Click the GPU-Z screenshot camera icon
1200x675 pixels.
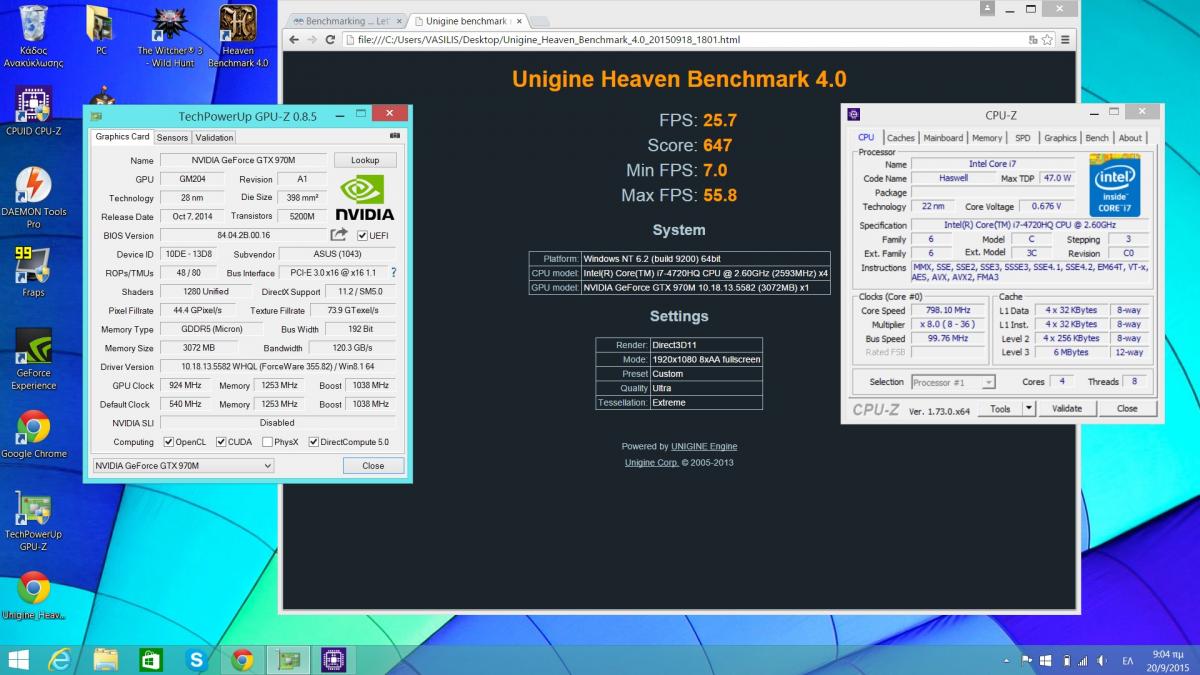[395, 136]
